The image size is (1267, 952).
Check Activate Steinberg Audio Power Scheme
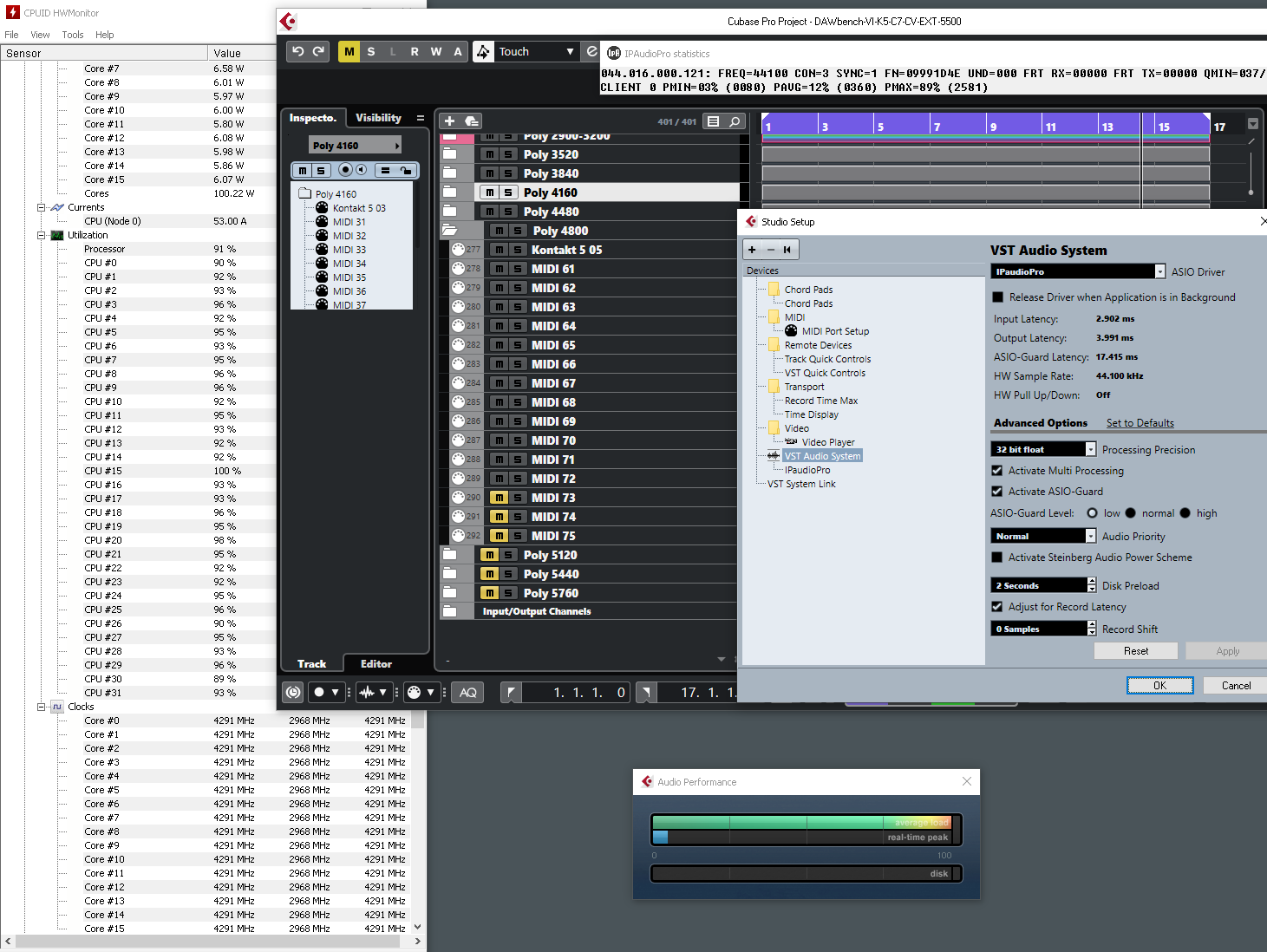pyautogui.click(x=997, y=558)
